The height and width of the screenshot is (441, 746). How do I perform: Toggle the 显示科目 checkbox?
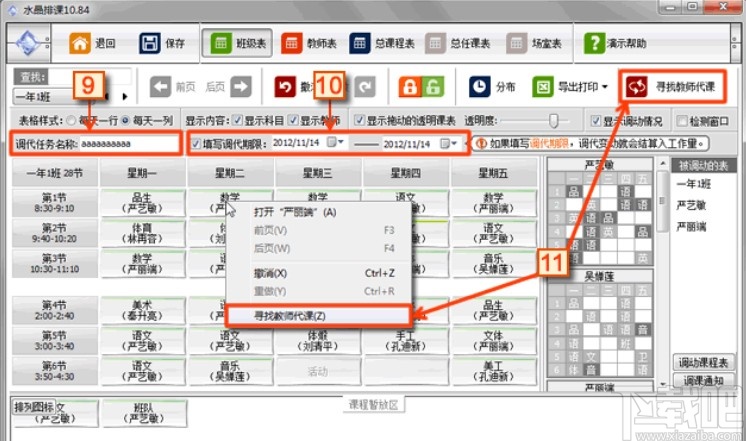(x=237, y=120)
